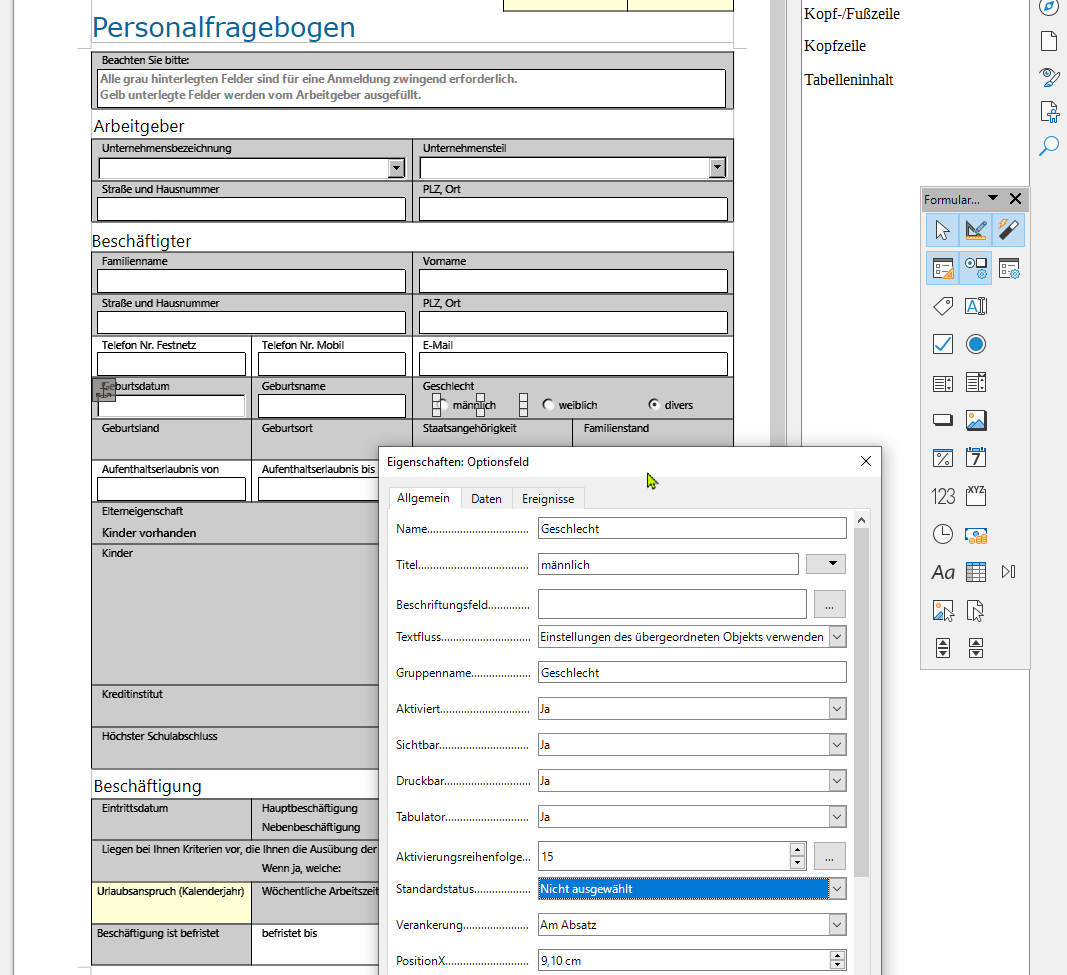Open Control Properties icon in Formular toolbar

(975, 268)
